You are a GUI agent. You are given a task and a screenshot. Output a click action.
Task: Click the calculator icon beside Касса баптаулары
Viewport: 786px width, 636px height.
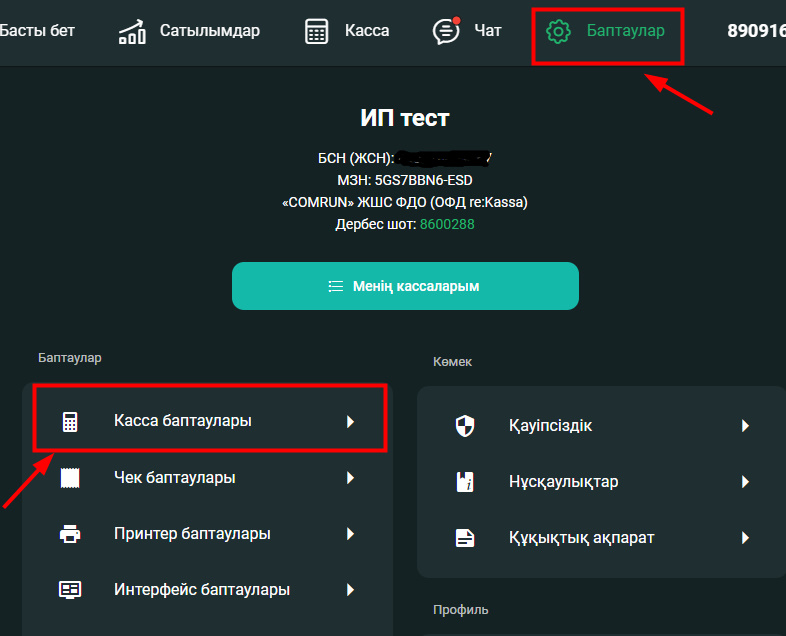pyautogui.click(x=70, y=421)
